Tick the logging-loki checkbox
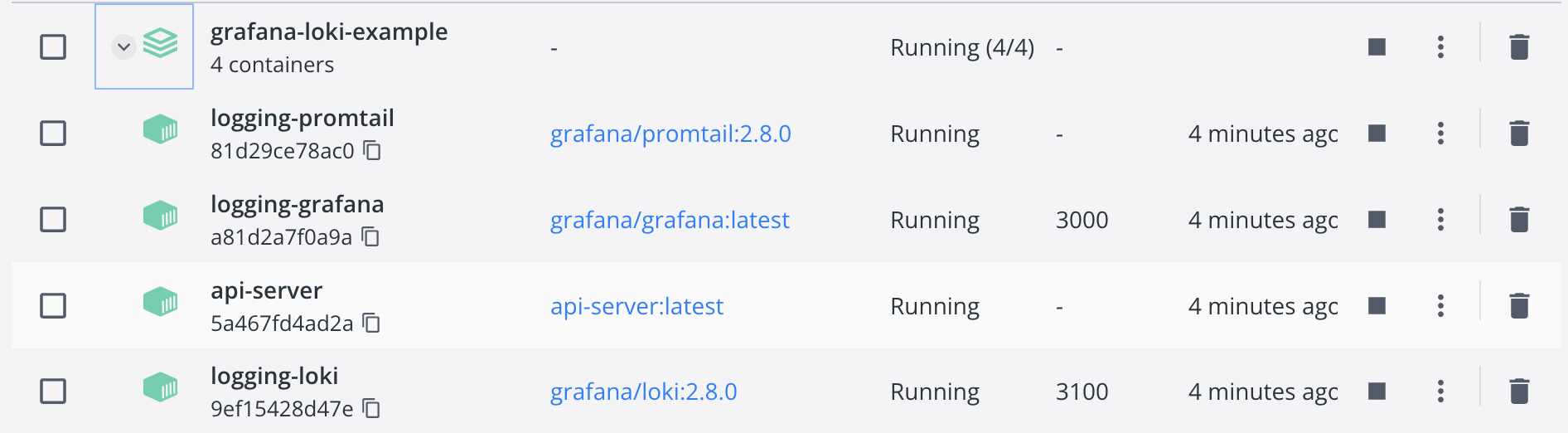Screen dimensions: 1568x433 pyautogui.click(x=53, y=391)
